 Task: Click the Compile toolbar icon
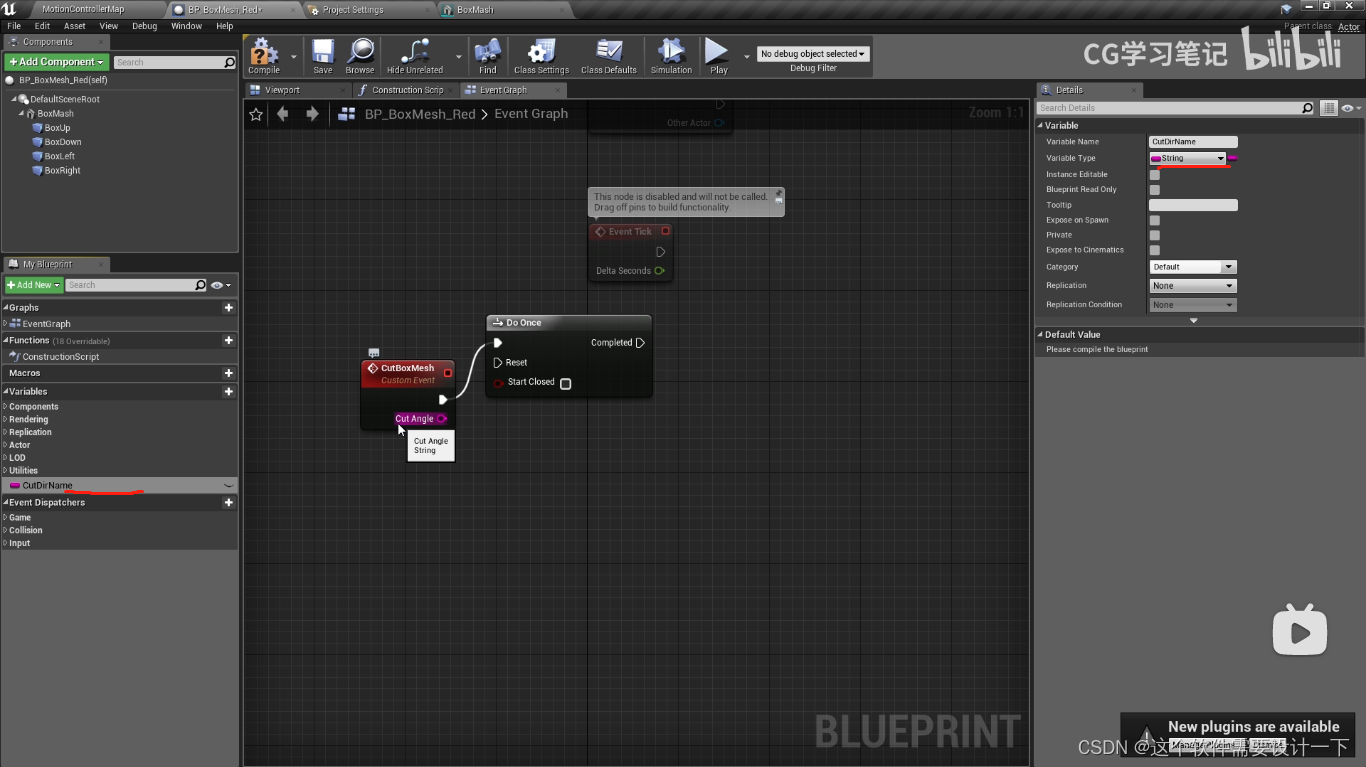(x=264, y=56)
